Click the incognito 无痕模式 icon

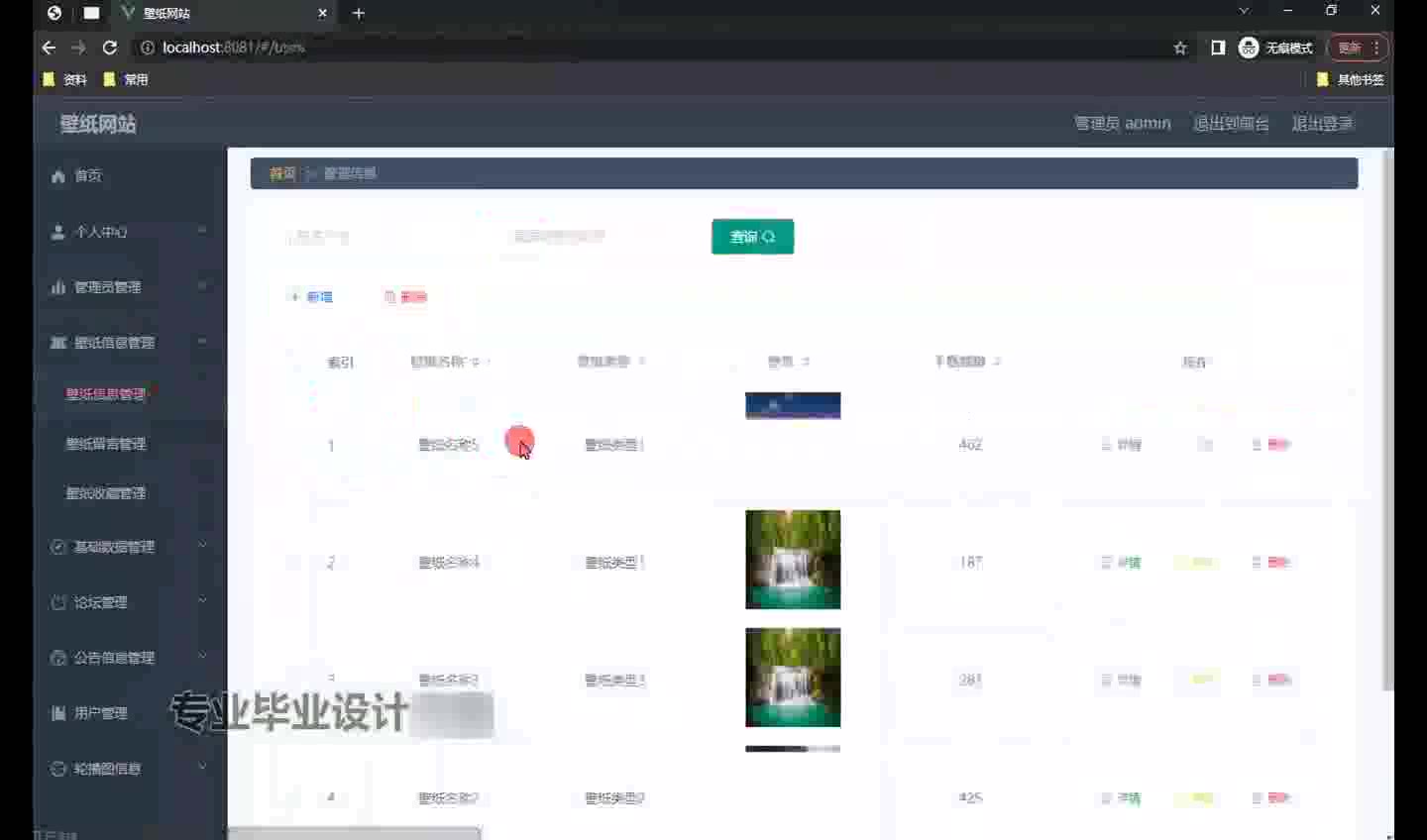click(1249, 48)
